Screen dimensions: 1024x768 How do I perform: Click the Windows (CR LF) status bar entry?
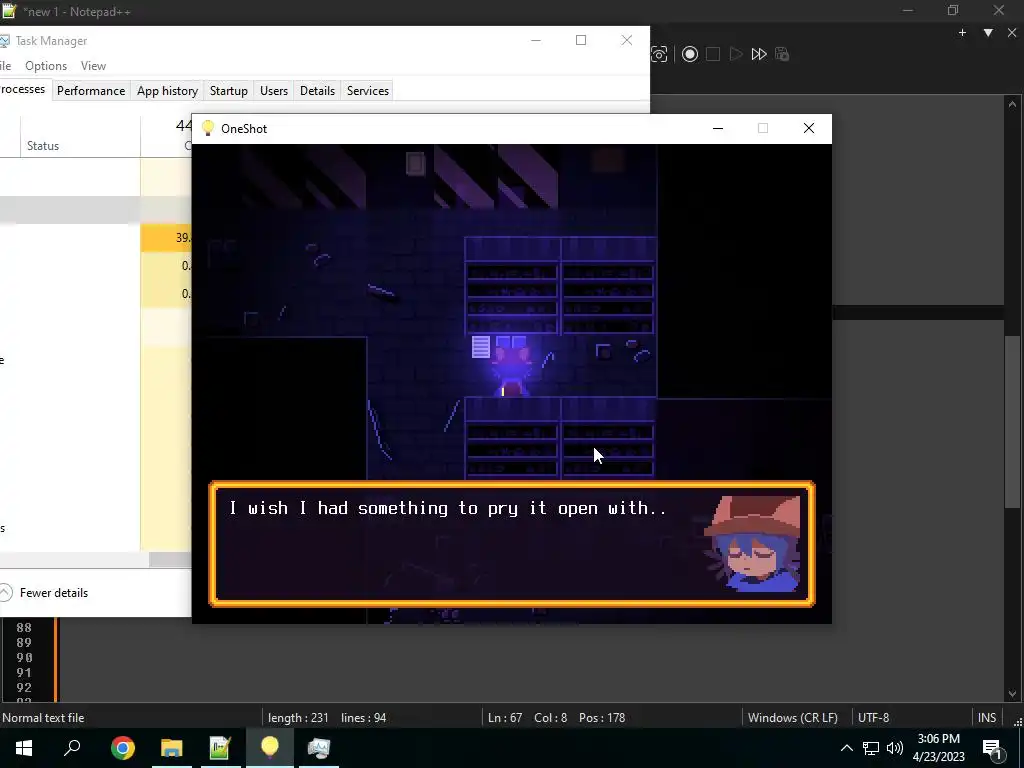(793, 718)
